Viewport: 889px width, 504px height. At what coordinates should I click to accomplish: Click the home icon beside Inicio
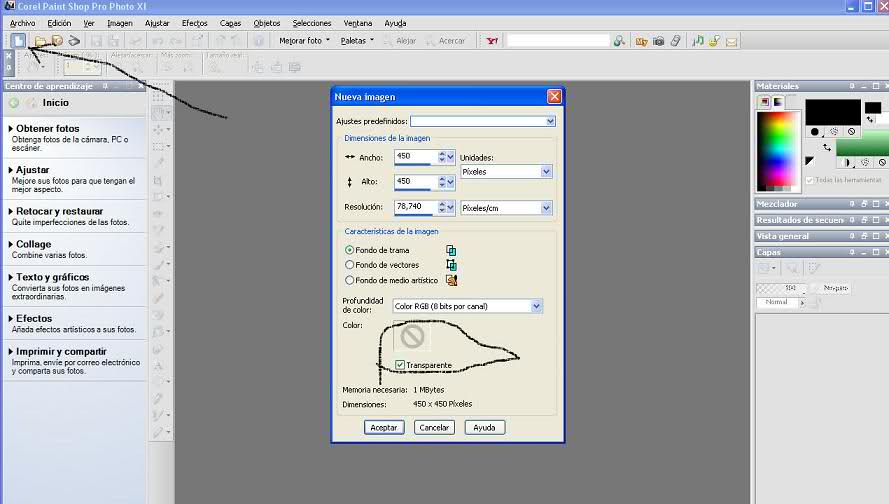pos(32,103)
